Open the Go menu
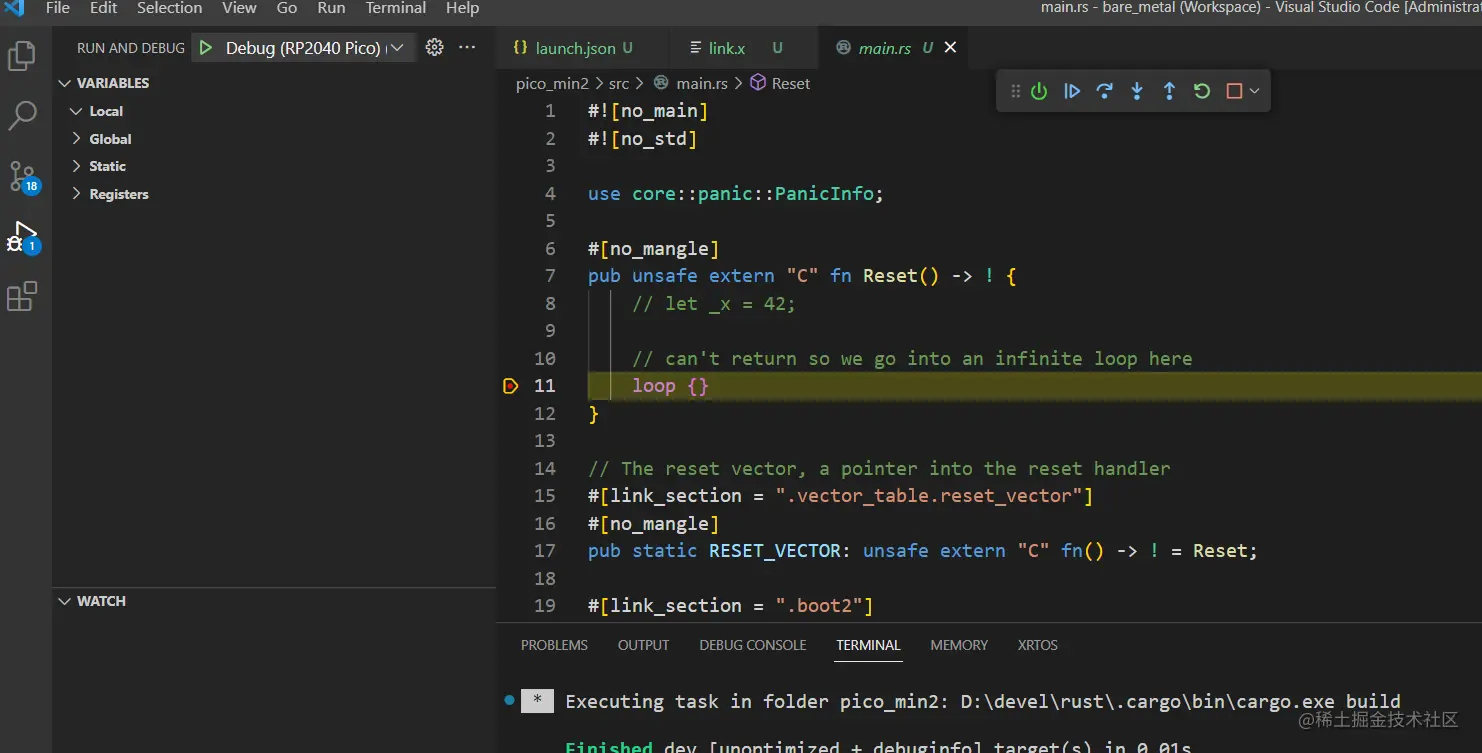1482x753 pixels. coord(287,8)
